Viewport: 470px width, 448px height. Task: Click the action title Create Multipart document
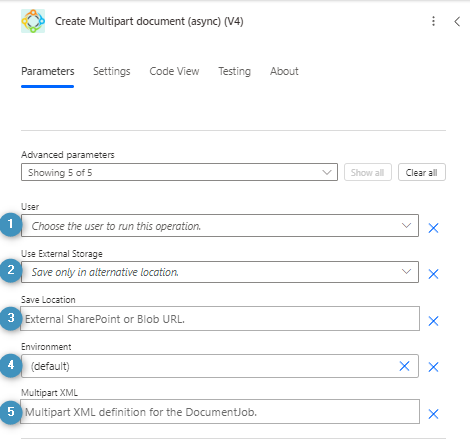pyautogui.click(x=149, y=21)
